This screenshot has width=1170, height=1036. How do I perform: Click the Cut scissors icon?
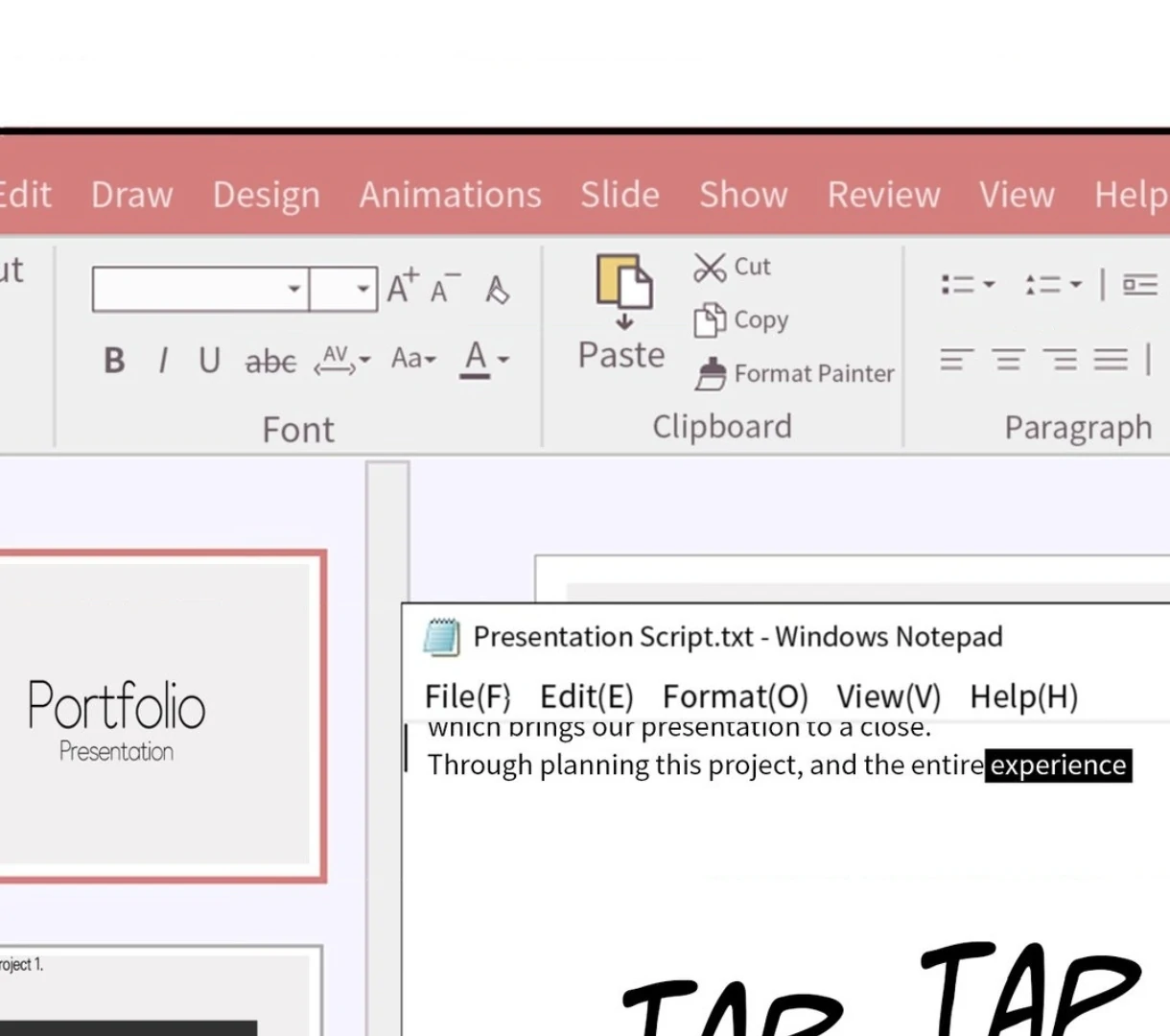pyautogui.click(x=710, y=268)
